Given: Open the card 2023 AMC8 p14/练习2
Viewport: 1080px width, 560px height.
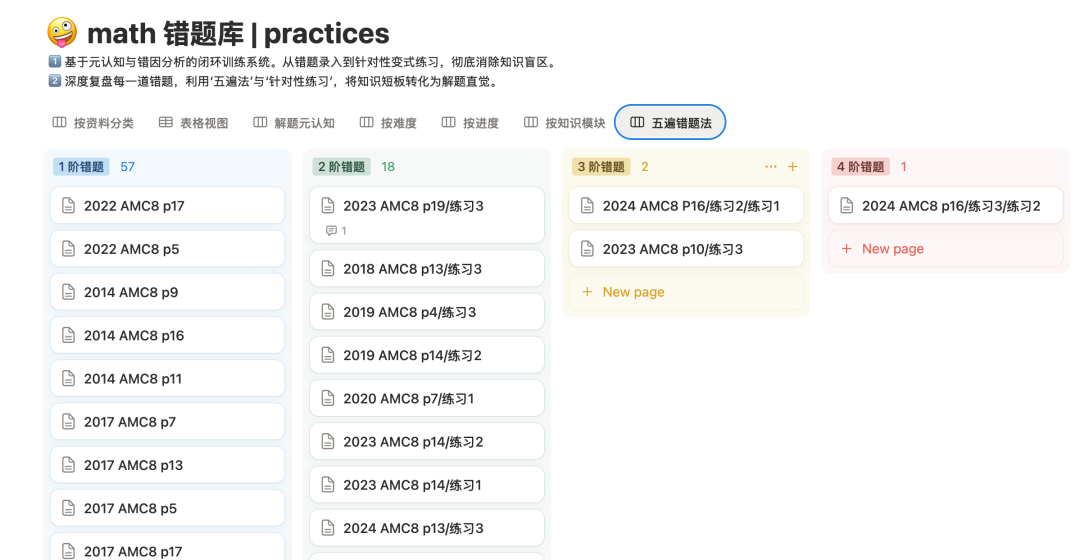Looking at the screenshot, I should (x=427, y=442).
